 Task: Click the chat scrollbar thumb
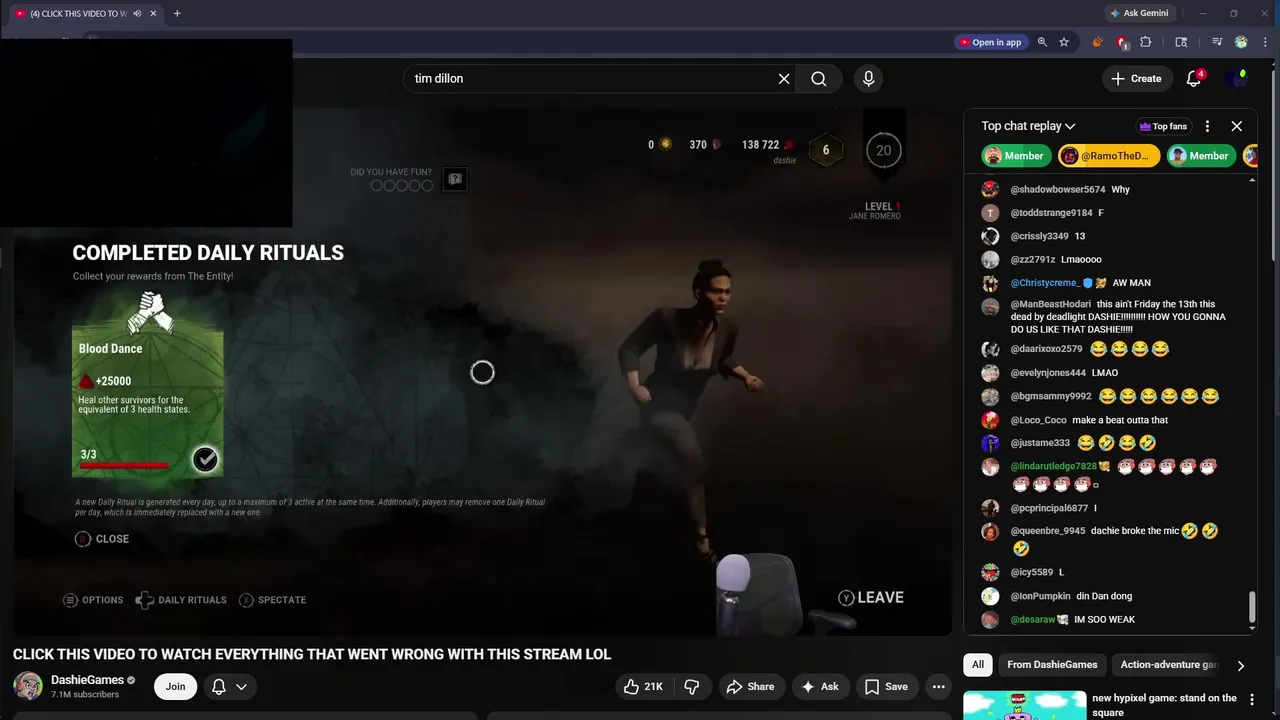pyautogui.click(x=1252, y=607)
